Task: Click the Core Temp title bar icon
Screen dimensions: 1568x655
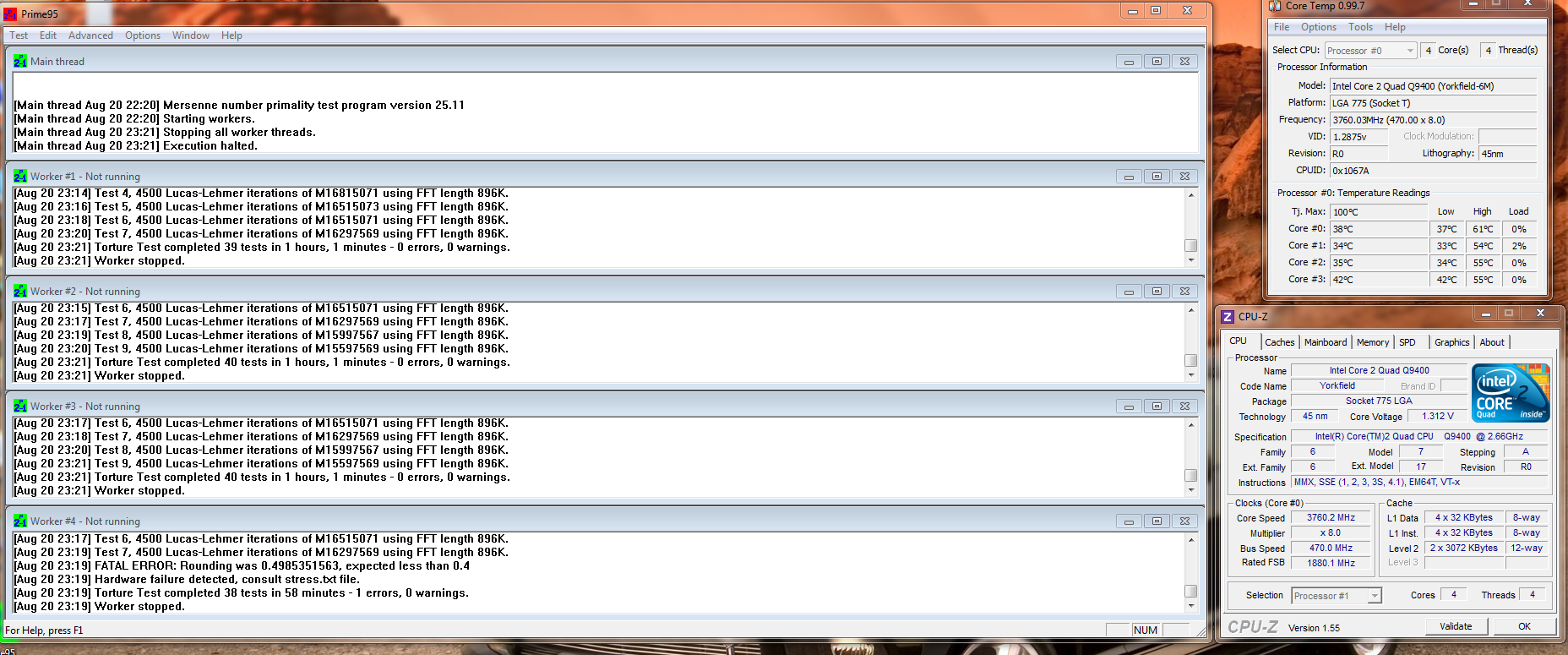Action: click(1275, 6)
